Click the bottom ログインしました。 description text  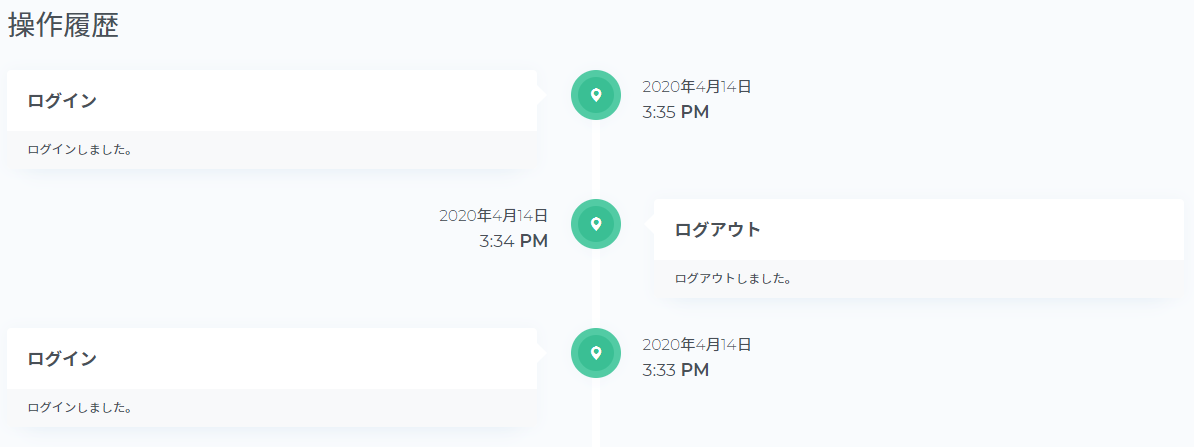(80, 408)
